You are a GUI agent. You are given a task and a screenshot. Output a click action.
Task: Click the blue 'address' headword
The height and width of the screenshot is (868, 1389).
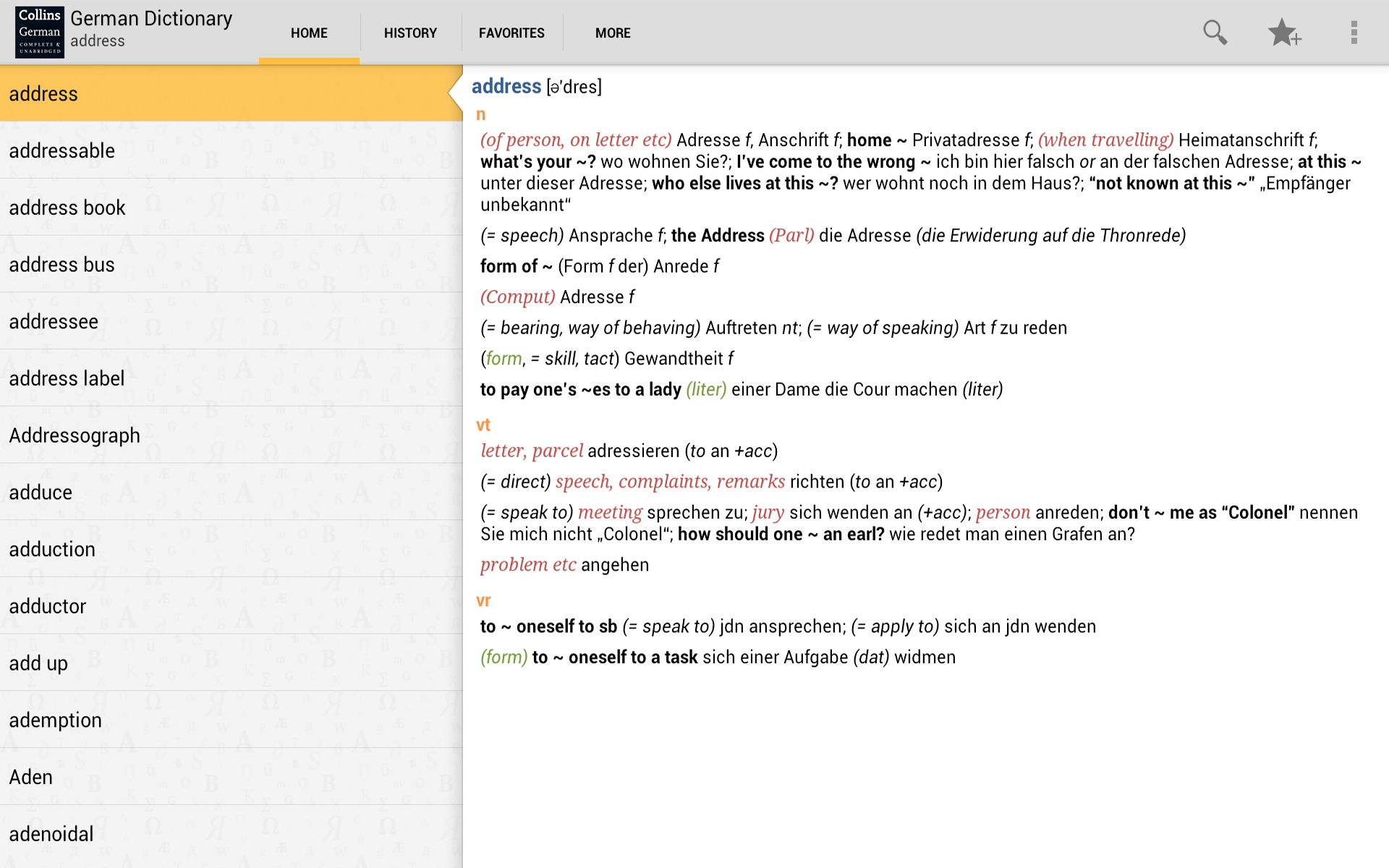(506, 86)
